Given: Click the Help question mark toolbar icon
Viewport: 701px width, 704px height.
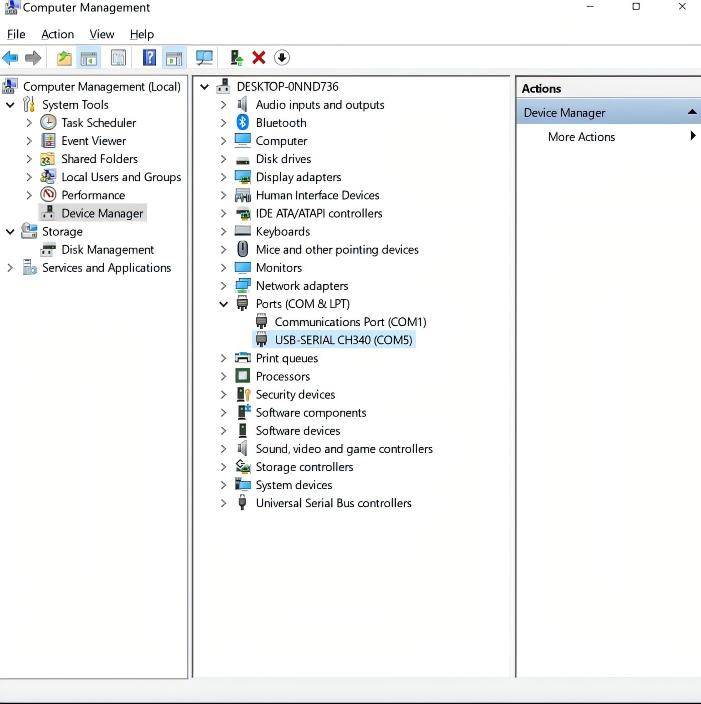Looking at the screenshot, I should [x=149, y=58].
